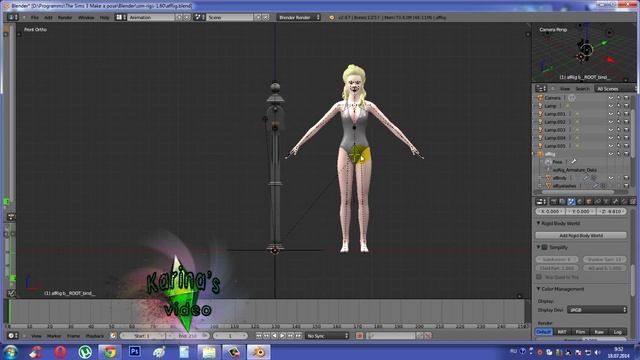640x360 pixels.
Task: Open the timeline Marker menu
Action: point(54,336)
